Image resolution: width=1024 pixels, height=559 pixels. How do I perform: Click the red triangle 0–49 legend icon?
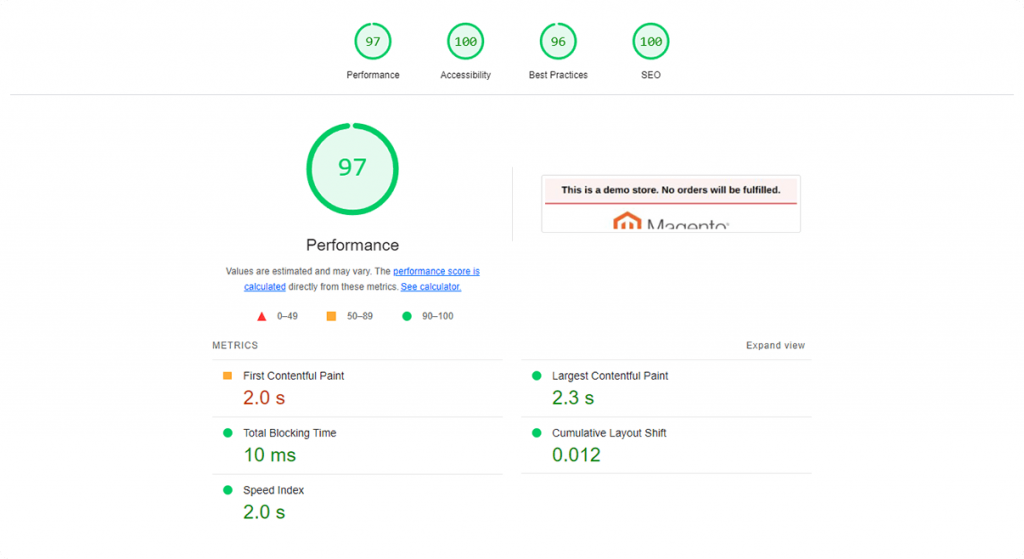(x=262, y=316)
